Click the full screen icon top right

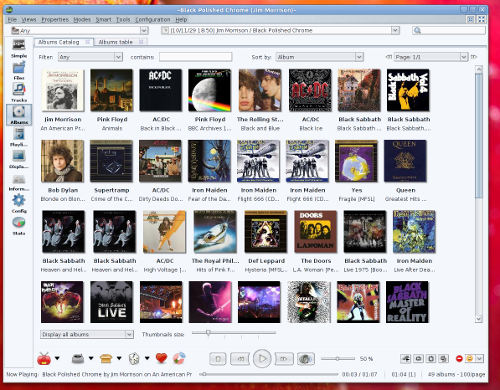(x=481, y=19)
